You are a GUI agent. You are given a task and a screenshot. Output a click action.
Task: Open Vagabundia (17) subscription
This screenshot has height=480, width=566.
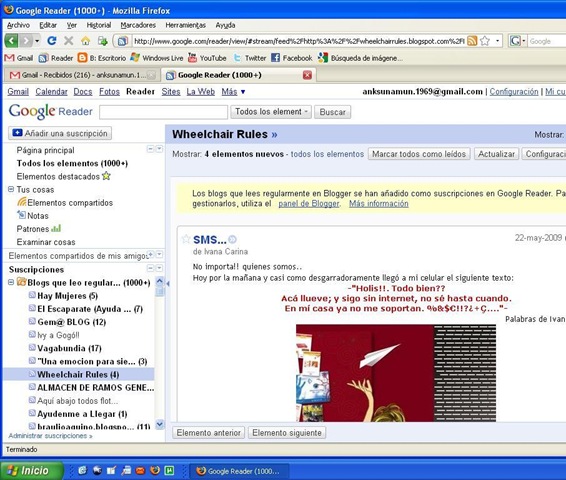69,348
